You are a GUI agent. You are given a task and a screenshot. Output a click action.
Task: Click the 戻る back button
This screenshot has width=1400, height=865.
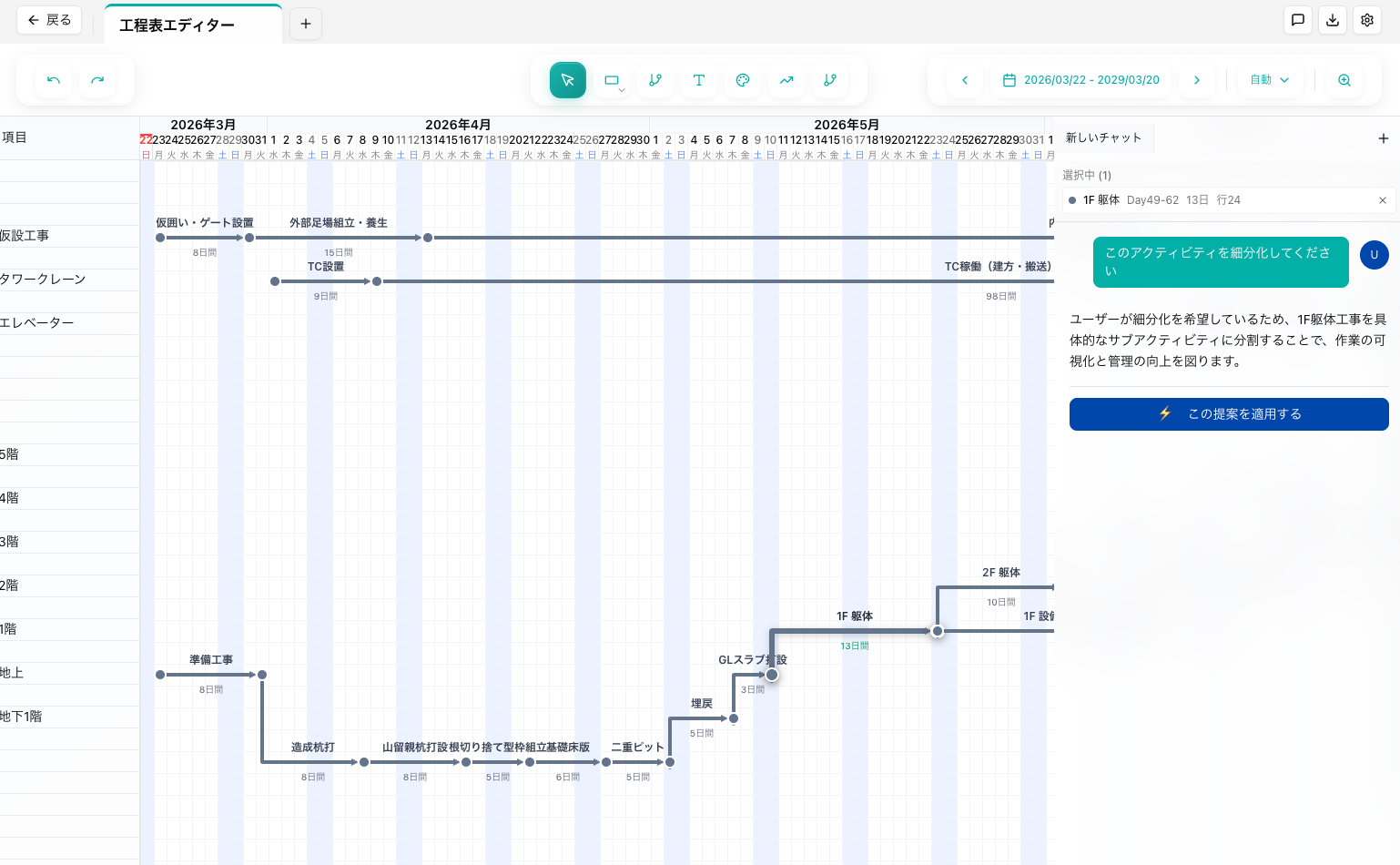tap(49, 20)
